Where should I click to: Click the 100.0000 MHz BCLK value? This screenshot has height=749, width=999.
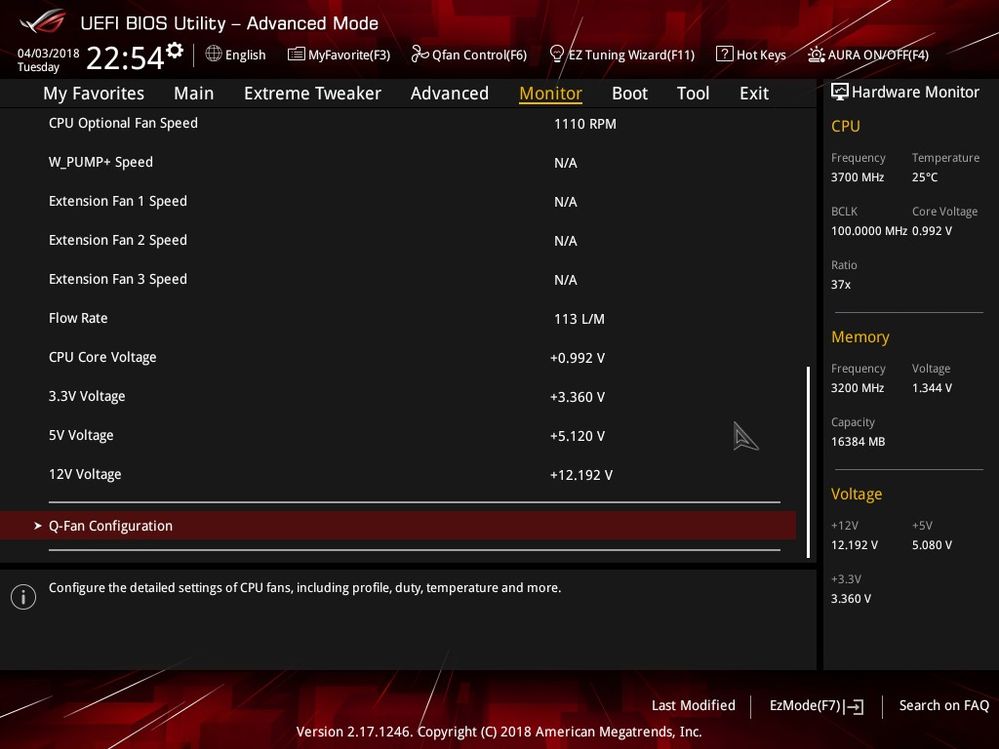[x=869, y=231]
